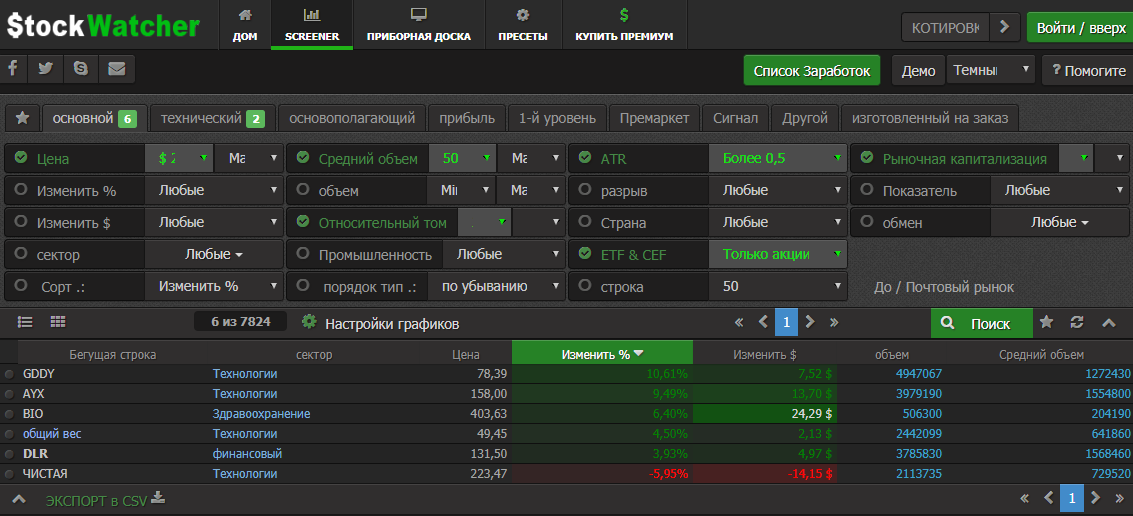Switch to the технический tab
The width and height of the screenshot is (1133, 516).
point(211,118)
